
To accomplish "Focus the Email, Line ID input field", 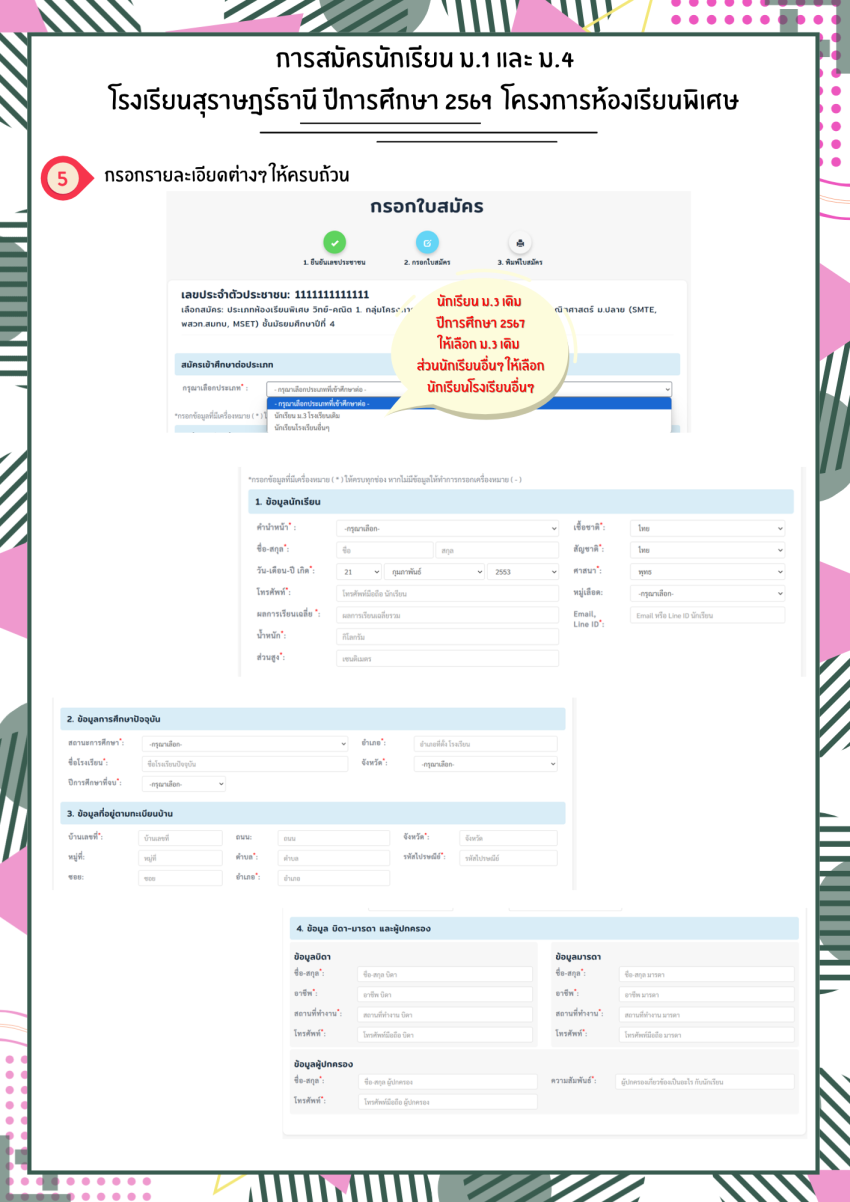I will 707,616.
